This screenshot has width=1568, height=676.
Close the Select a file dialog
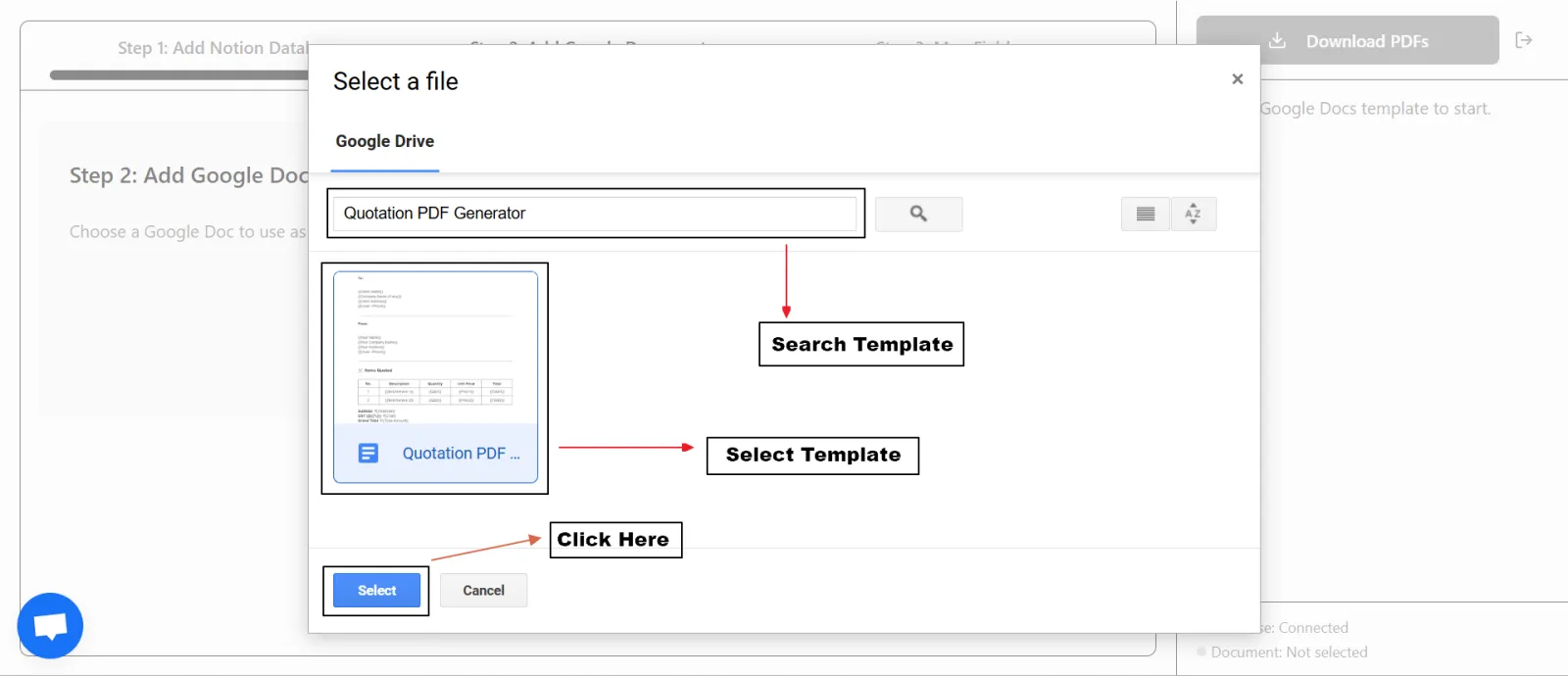coord(1238,79)
